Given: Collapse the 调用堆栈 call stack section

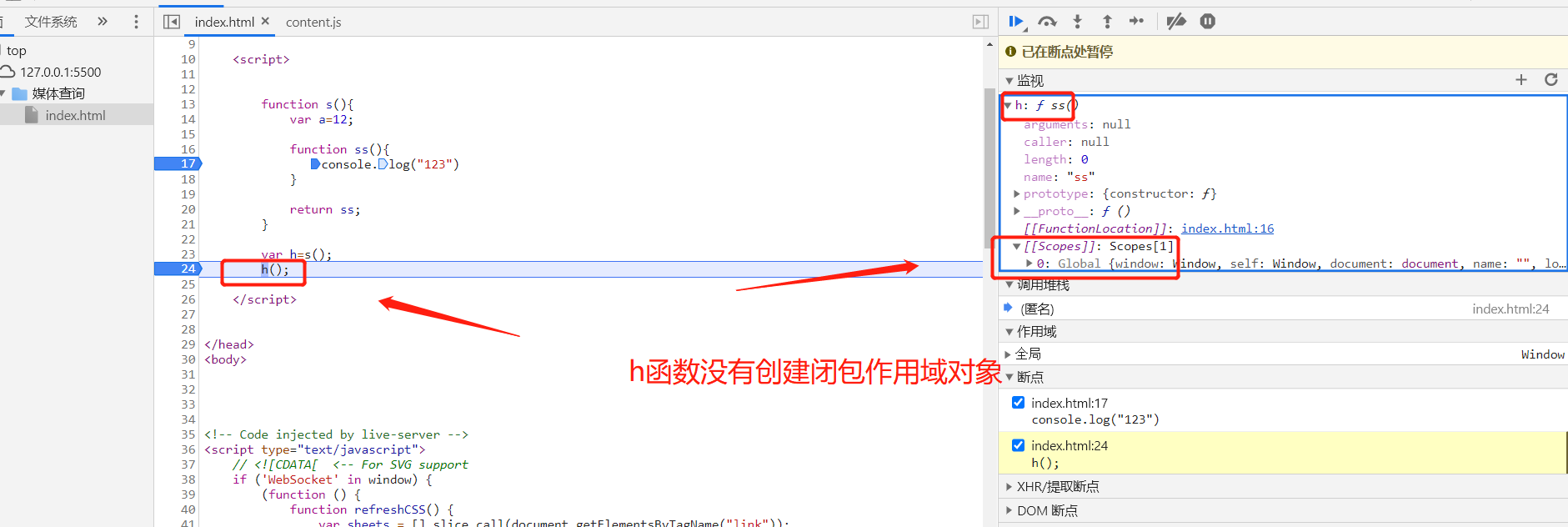Looking at the screenshot, I should (x=1009, y=285).
